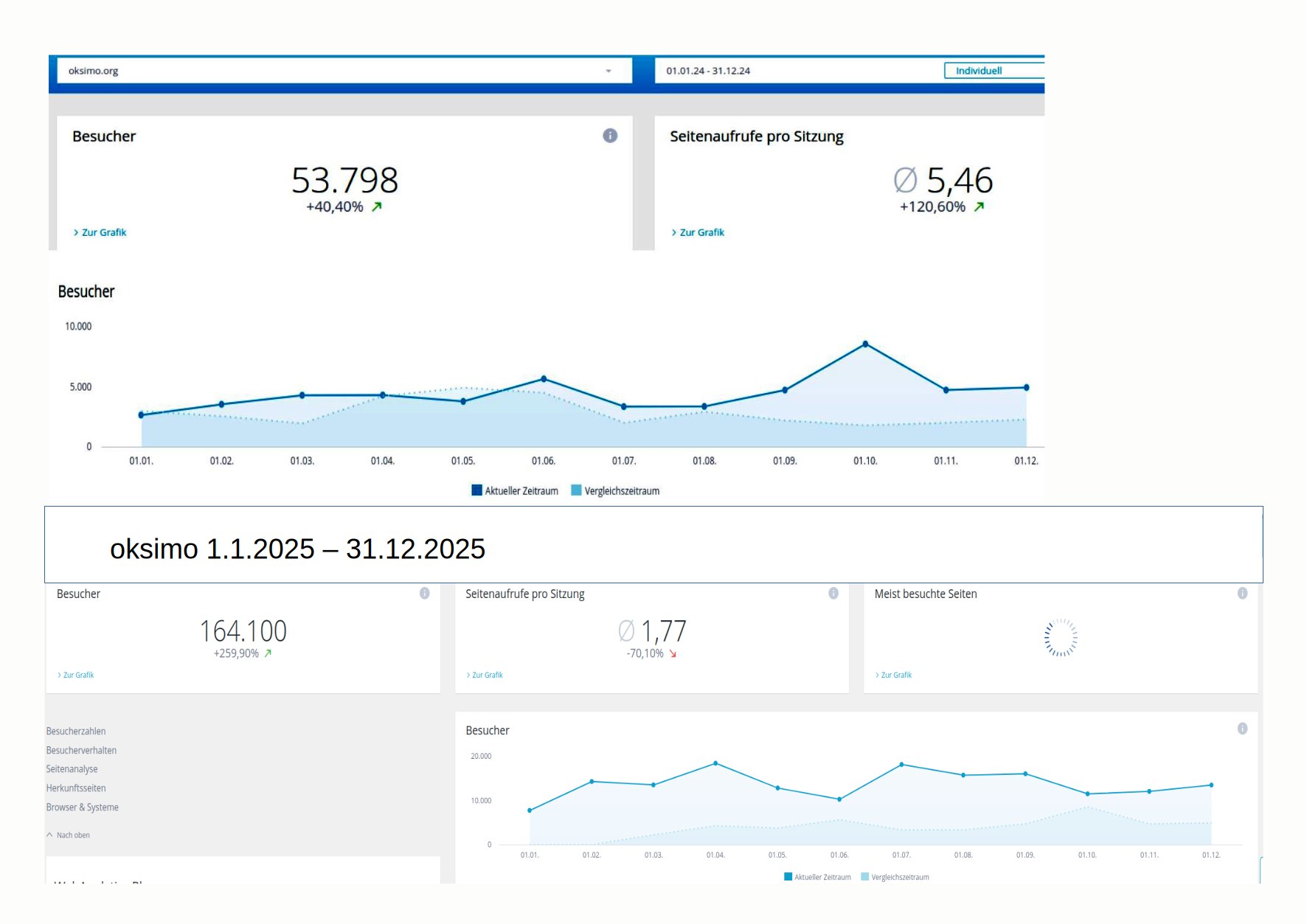This screenshot has width=1307, height=924.
Task: Open Browser & Systeme sidebar entry
Action: point(82,807)
